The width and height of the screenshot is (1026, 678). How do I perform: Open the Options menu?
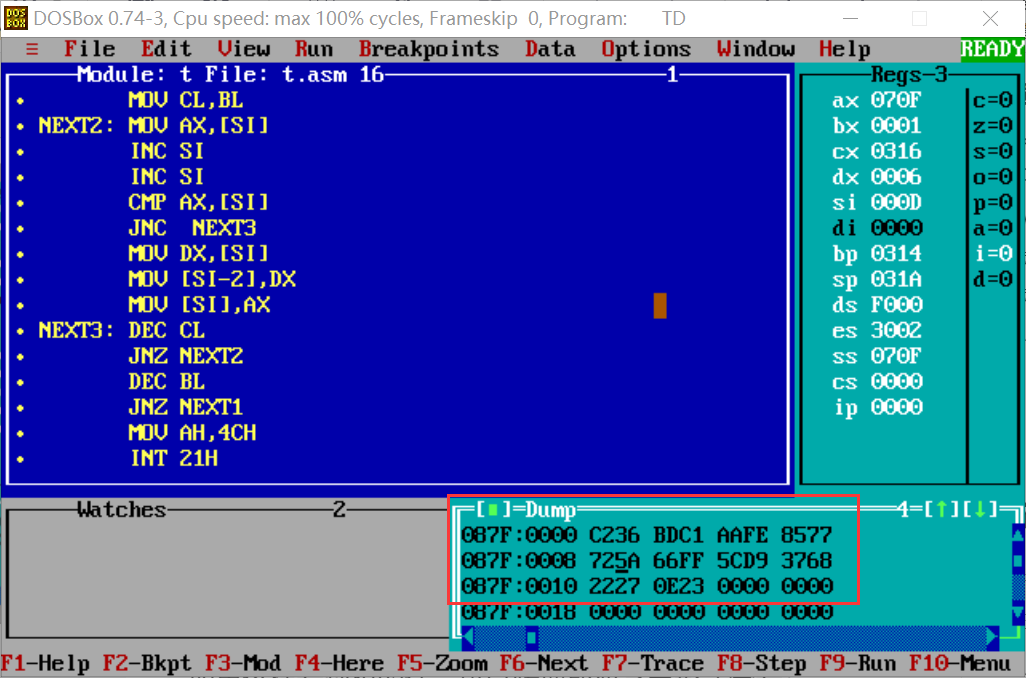646,49
